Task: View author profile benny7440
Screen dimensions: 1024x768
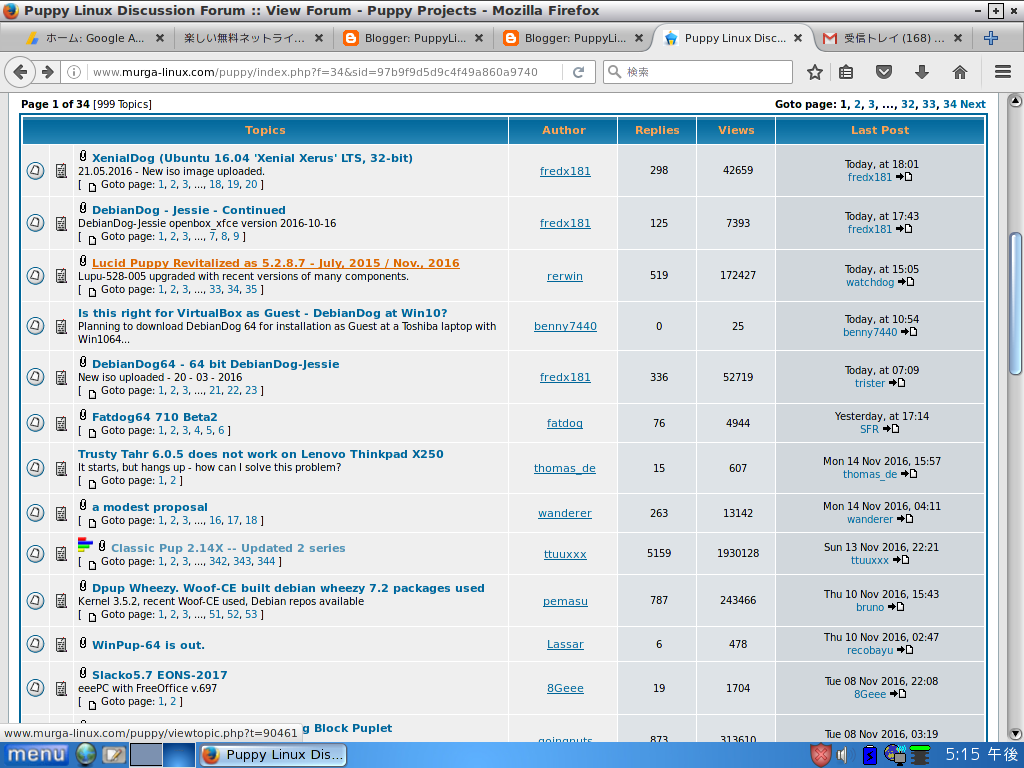Action: coord(566,326)
